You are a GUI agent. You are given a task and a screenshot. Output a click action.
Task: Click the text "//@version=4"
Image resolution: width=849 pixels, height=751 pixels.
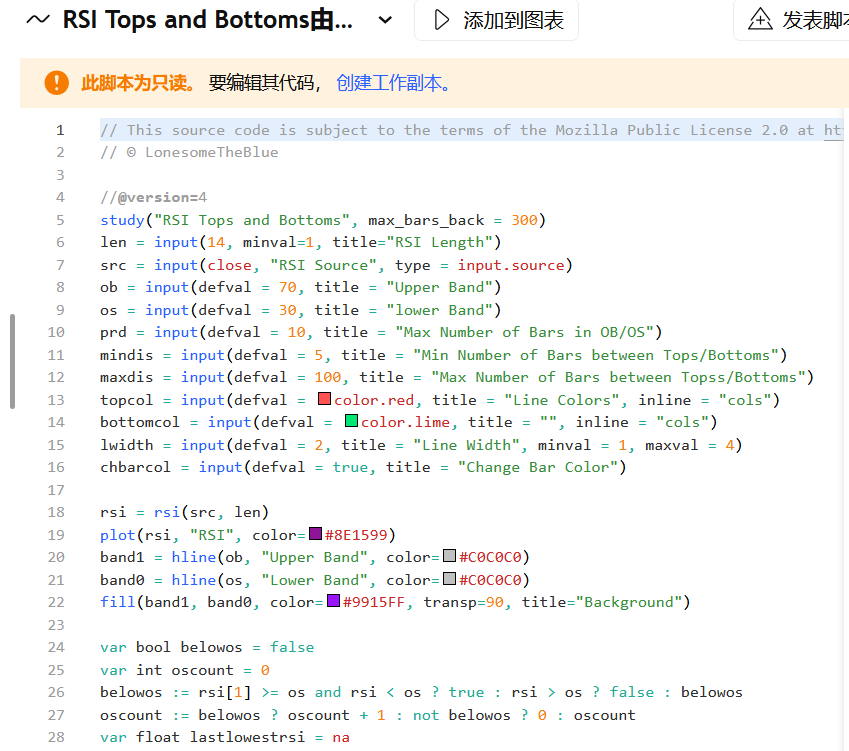154,198
